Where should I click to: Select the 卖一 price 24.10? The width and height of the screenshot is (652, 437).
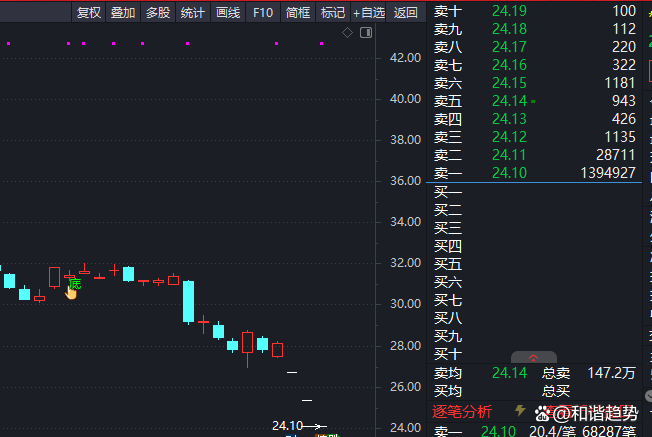pos(509,173)
